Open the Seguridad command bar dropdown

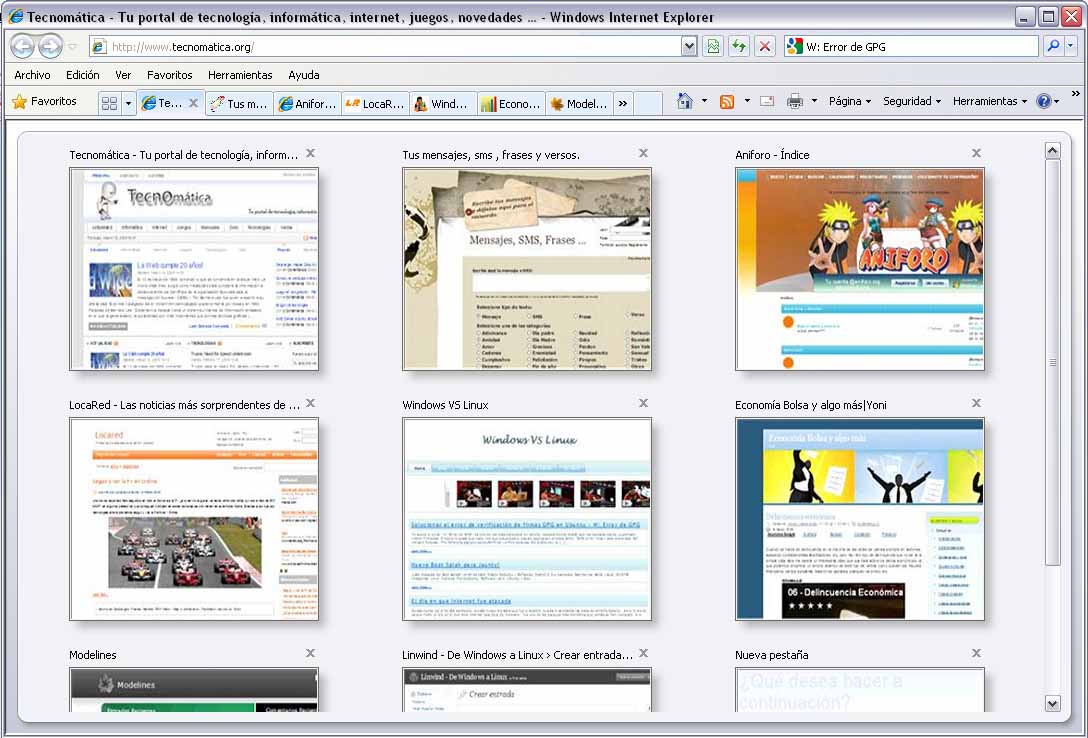[912, 101]
